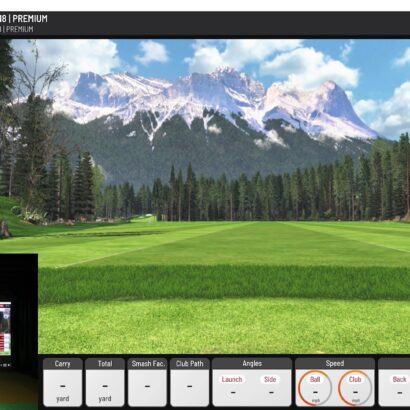410x410 pixels.
Task: Select the Carry distance tile
Action: (x=63, y=382)
